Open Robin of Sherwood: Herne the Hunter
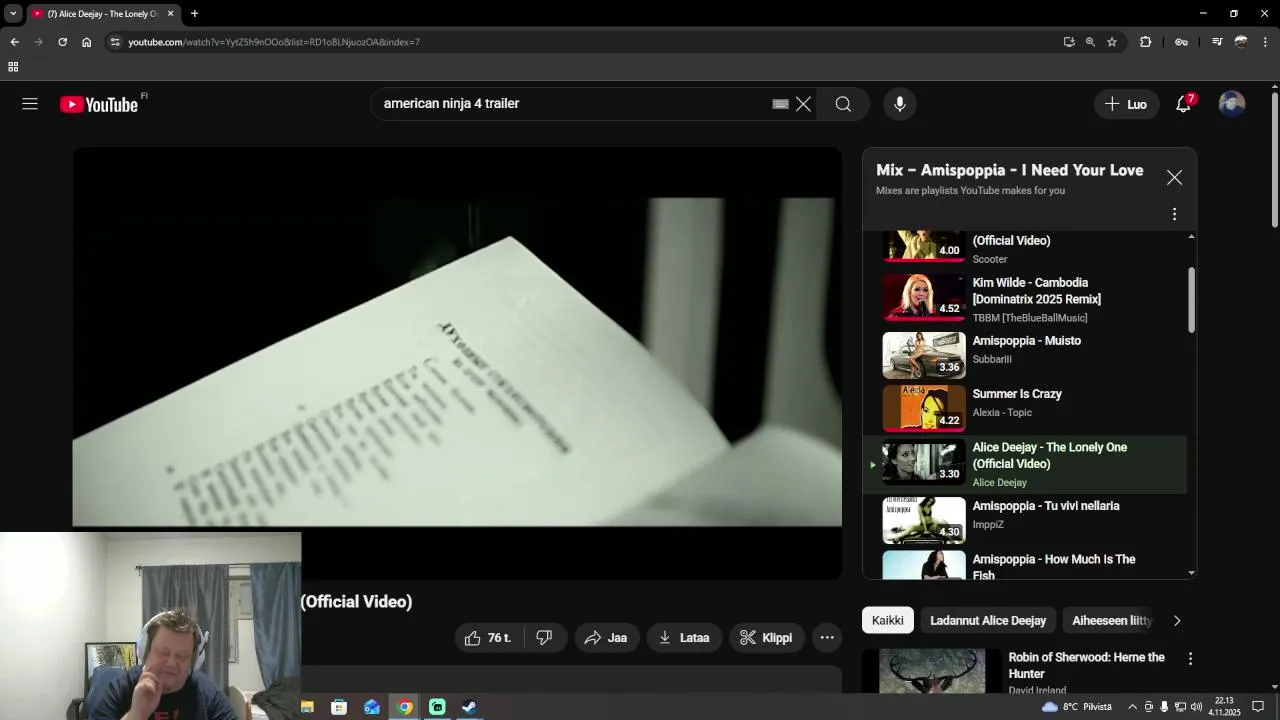This screenshot has width=1280, height=720. pyautogui.click(x=1086, y=665)
